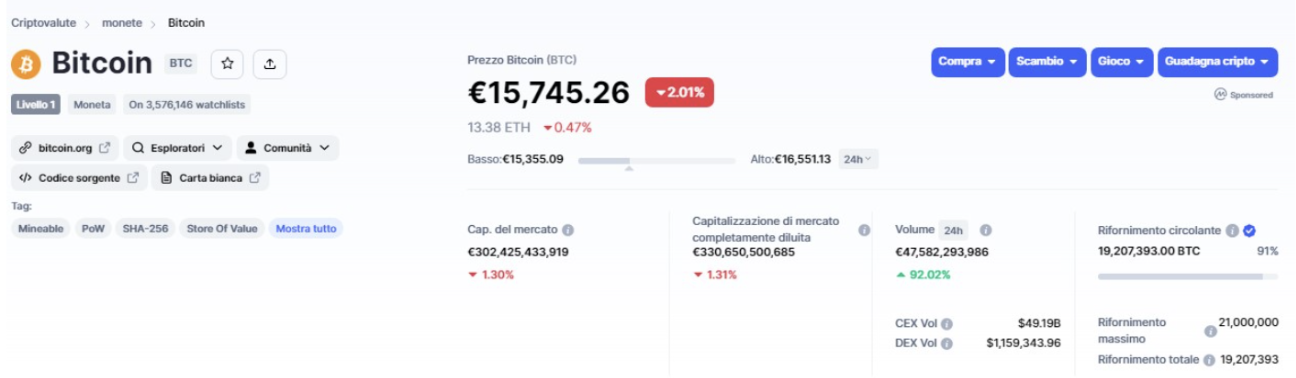The width and height of the screenshot is (1296, 378).
Task: Click verified badge by Rifornimento circolante
Action: 1249,230
